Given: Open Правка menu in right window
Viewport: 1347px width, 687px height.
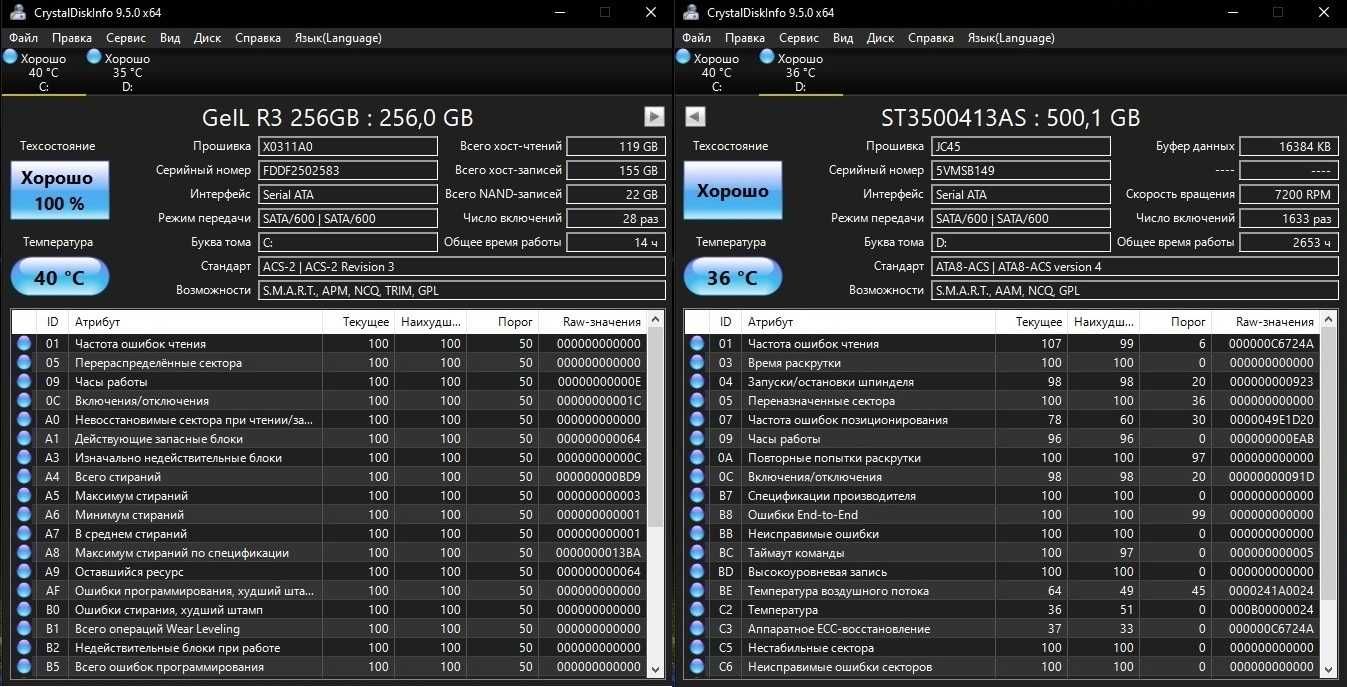Looking at the screenshot, I should coord(745,38).
